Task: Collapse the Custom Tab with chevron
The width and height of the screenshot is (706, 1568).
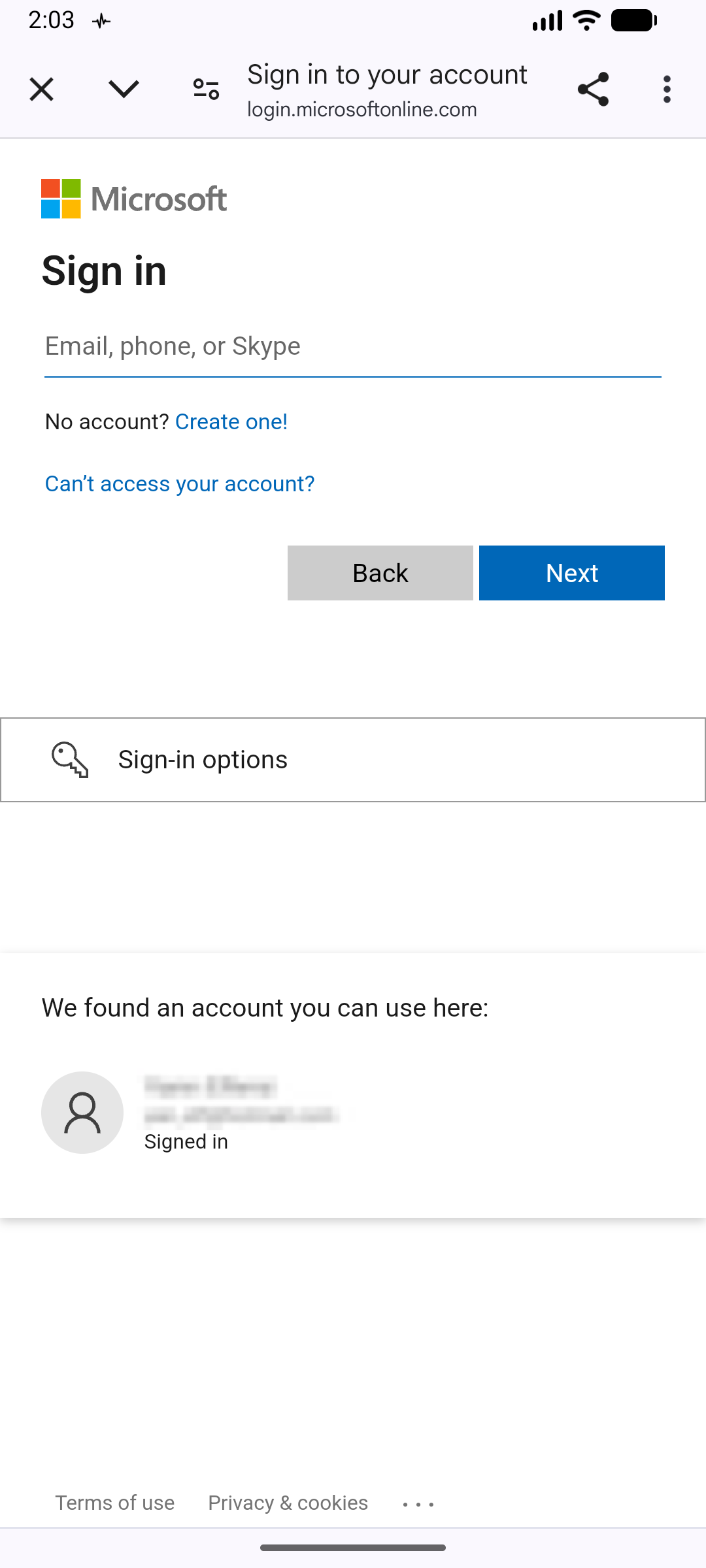Action: 124,89
